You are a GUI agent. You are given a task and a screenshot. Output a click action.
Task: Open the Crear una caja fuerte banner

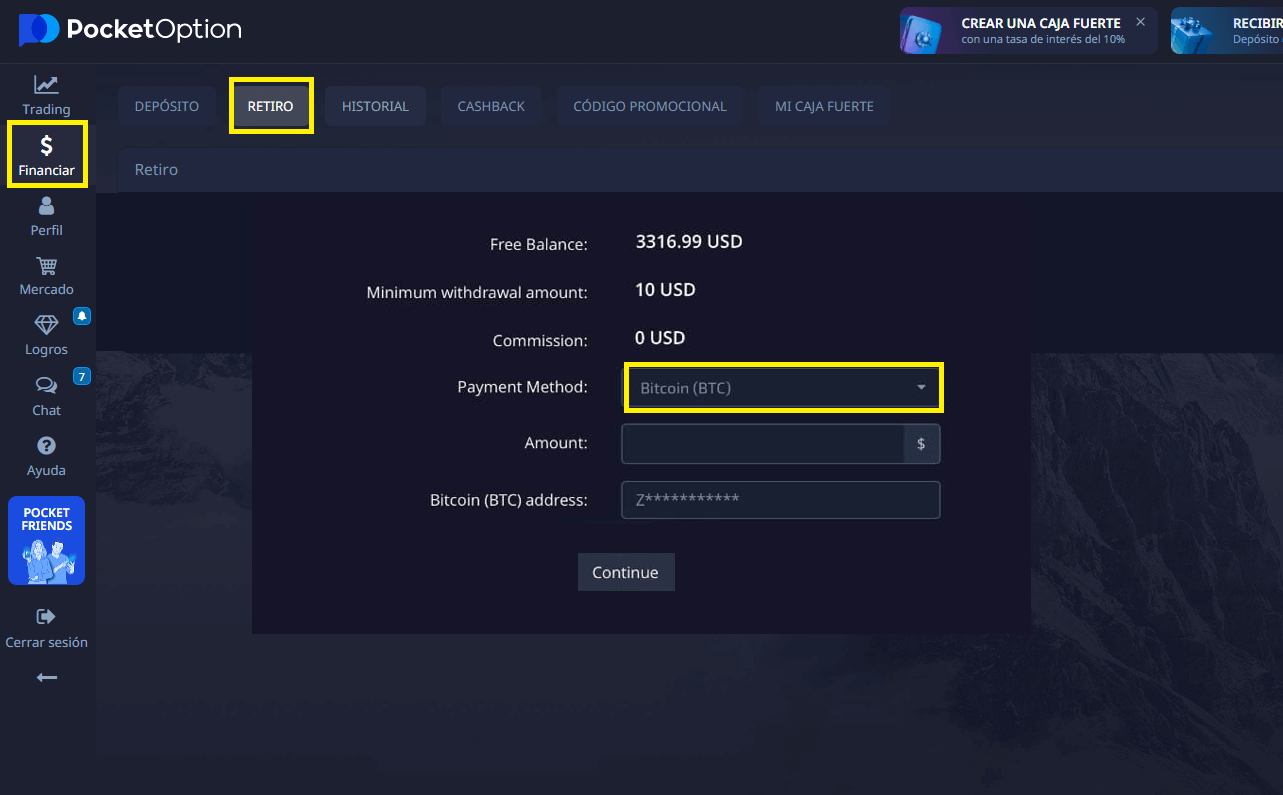pyautogui.click(x=1028, y=31)
